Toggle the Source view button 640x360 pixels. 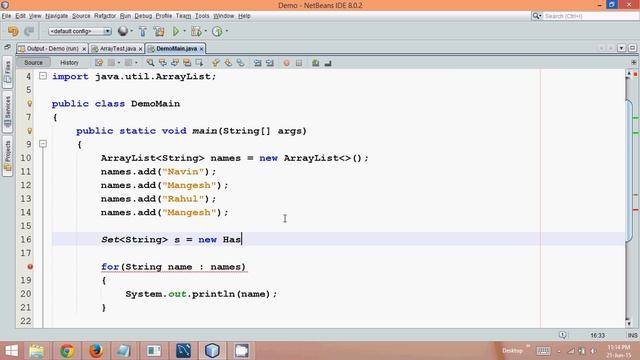pos(33,62)
